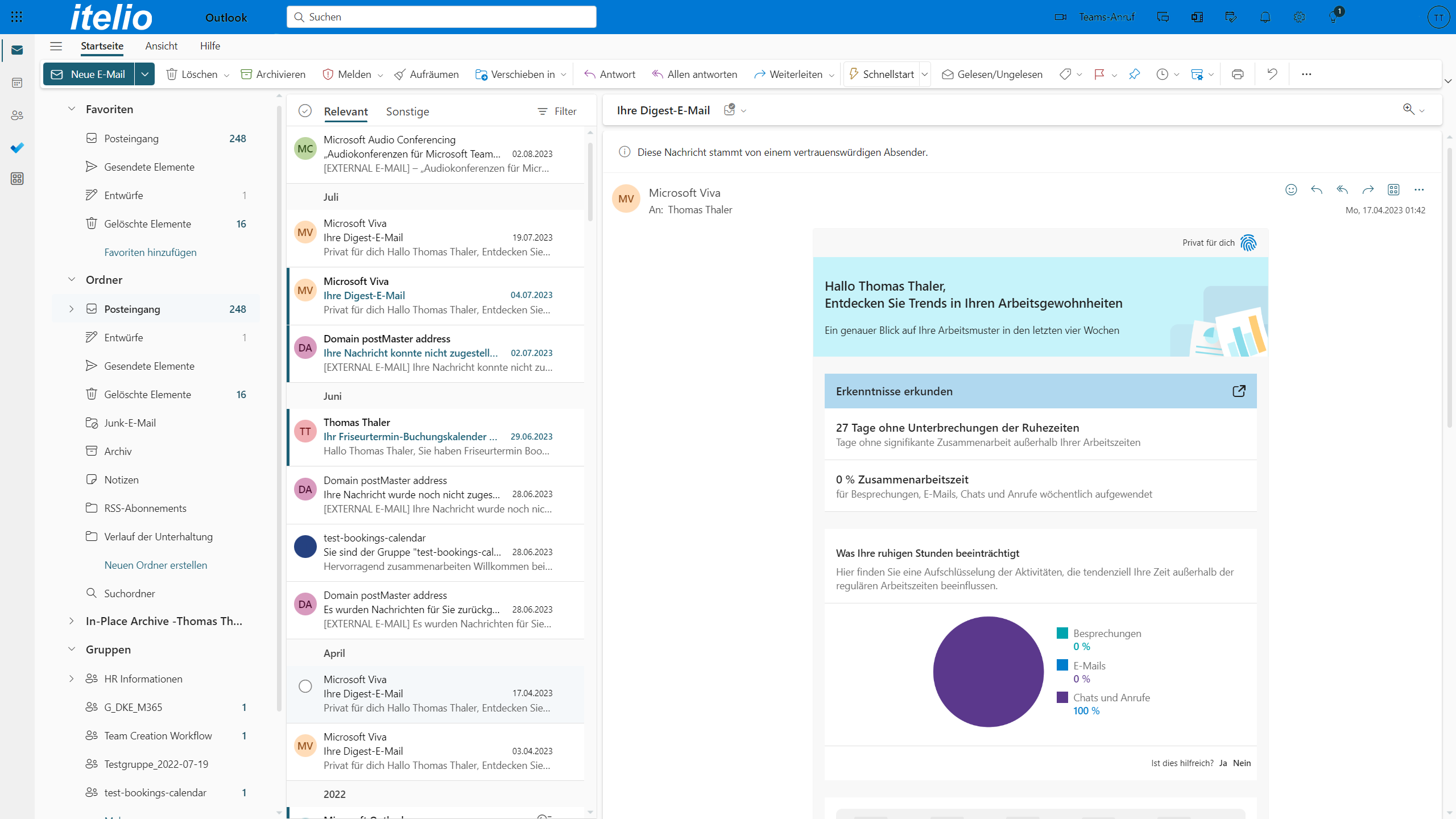Open My Day calendar-check panel
This screenshot has height=819, width=1456.
point(1231,17)
